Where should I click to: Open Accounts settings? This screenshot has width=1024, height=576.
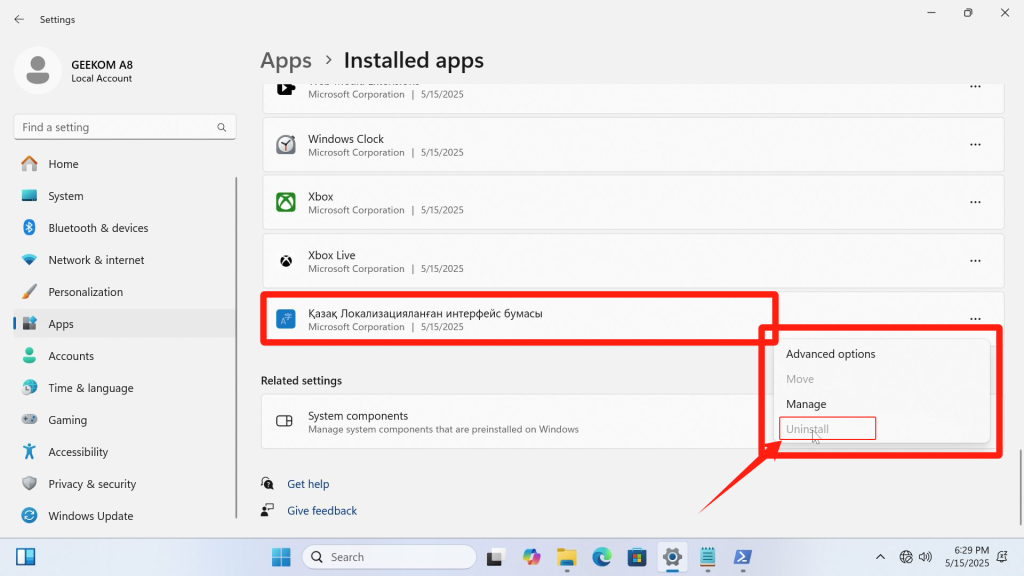pos(124,356)
